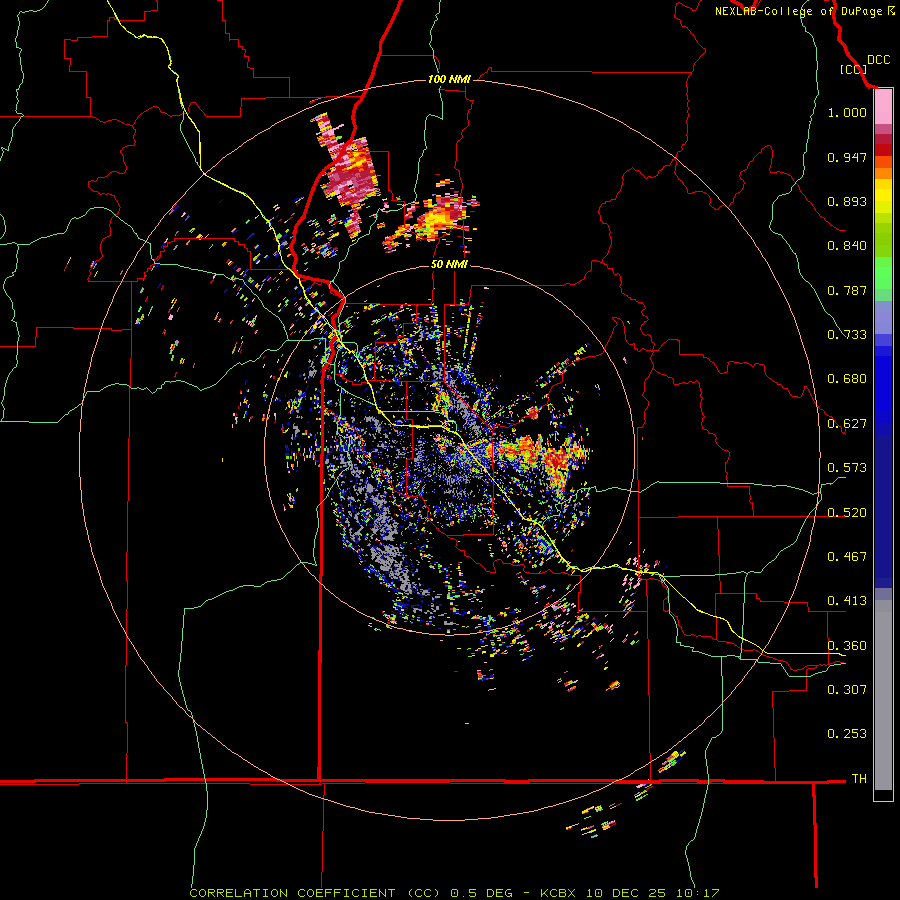Click the TH threshold label
The image size is (900, 900).
click(x=859, y=779)
